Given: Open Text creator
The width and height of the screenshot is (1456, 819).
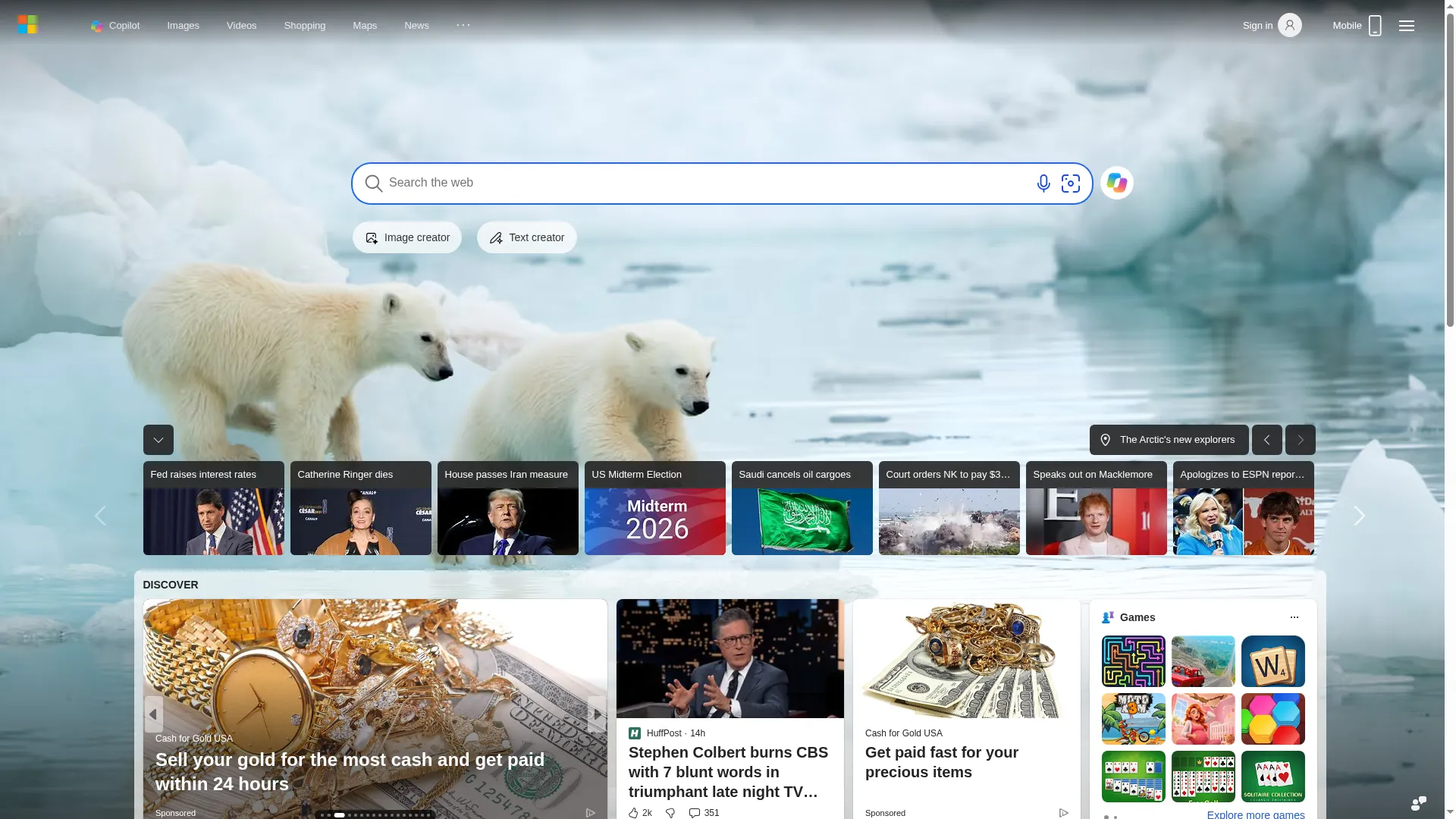Looking at the screenshot, I should (527, 237).
